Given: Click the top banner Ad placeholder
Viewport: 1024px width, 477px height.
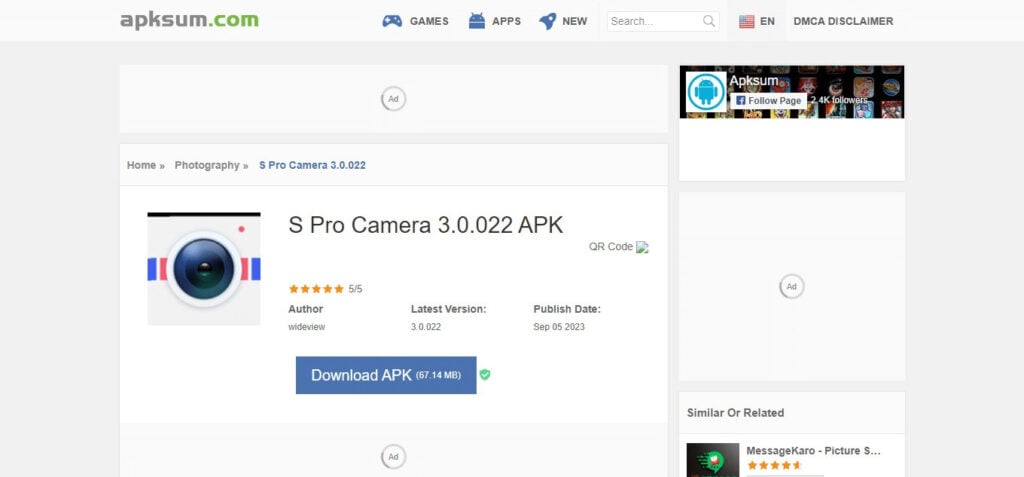Looking at the screenshot, I should coord(393,99).
